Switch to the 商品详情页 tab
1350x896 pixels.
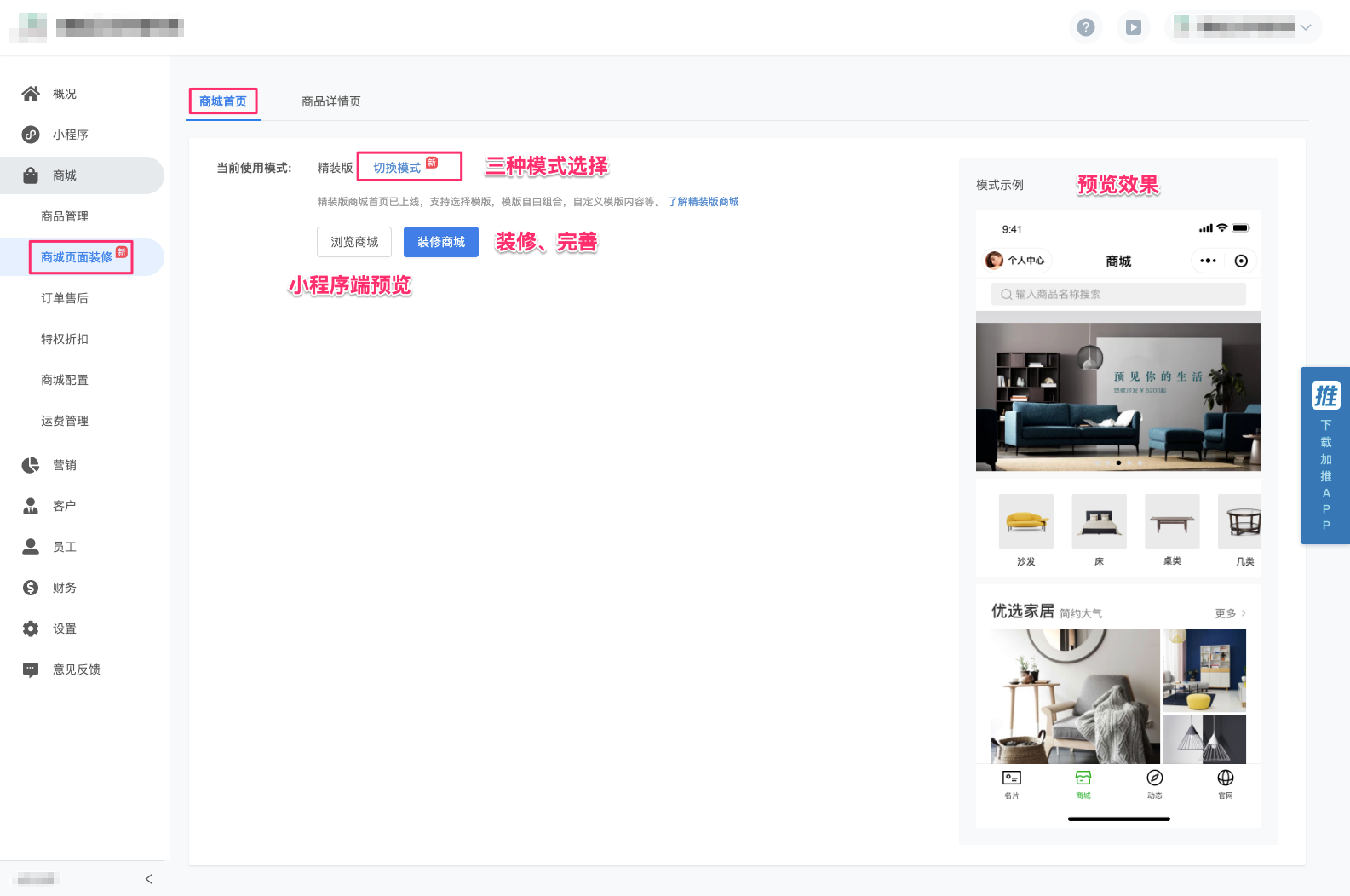coord(331,101)
